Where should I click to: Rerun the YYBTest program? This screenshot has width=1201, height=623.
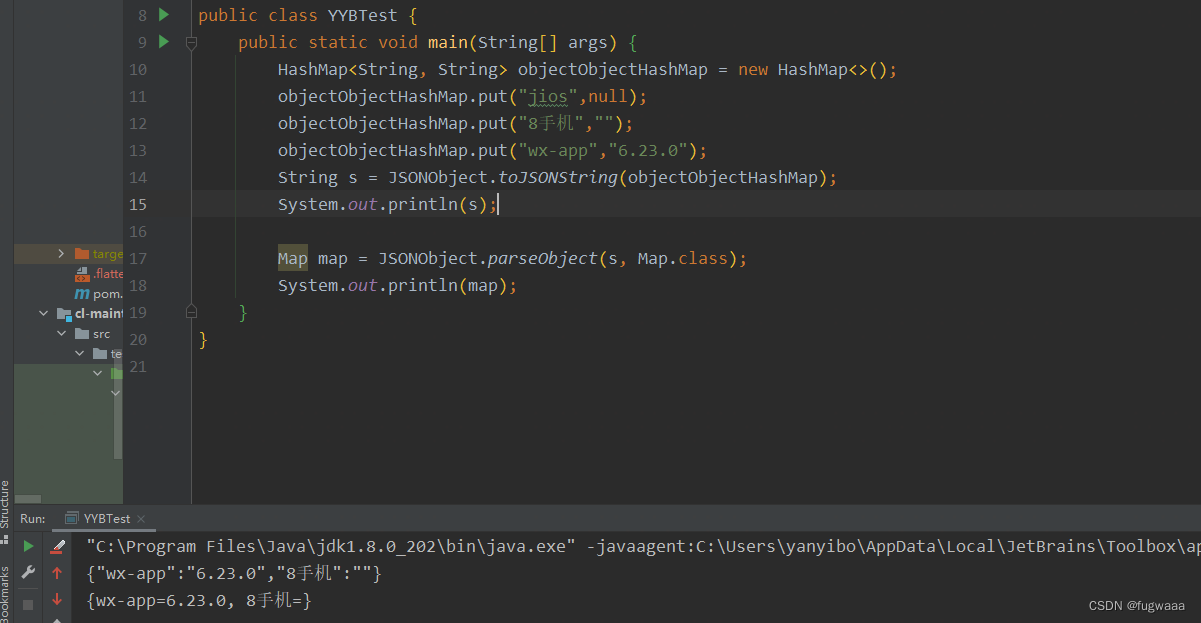click(x=28, y=547)
